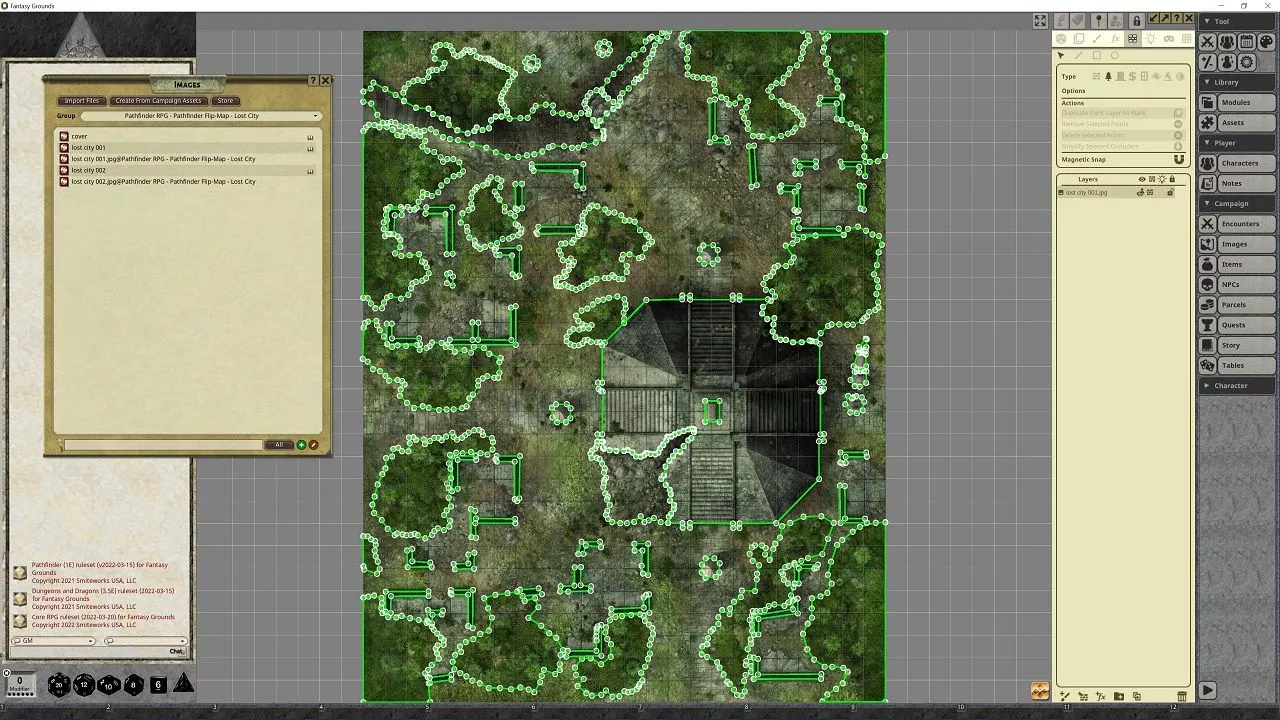This screenshot has width=1280, height=720.
Task: Roll the d4 pyramid die
Action: pyautogui.click(x=183, y=684)
